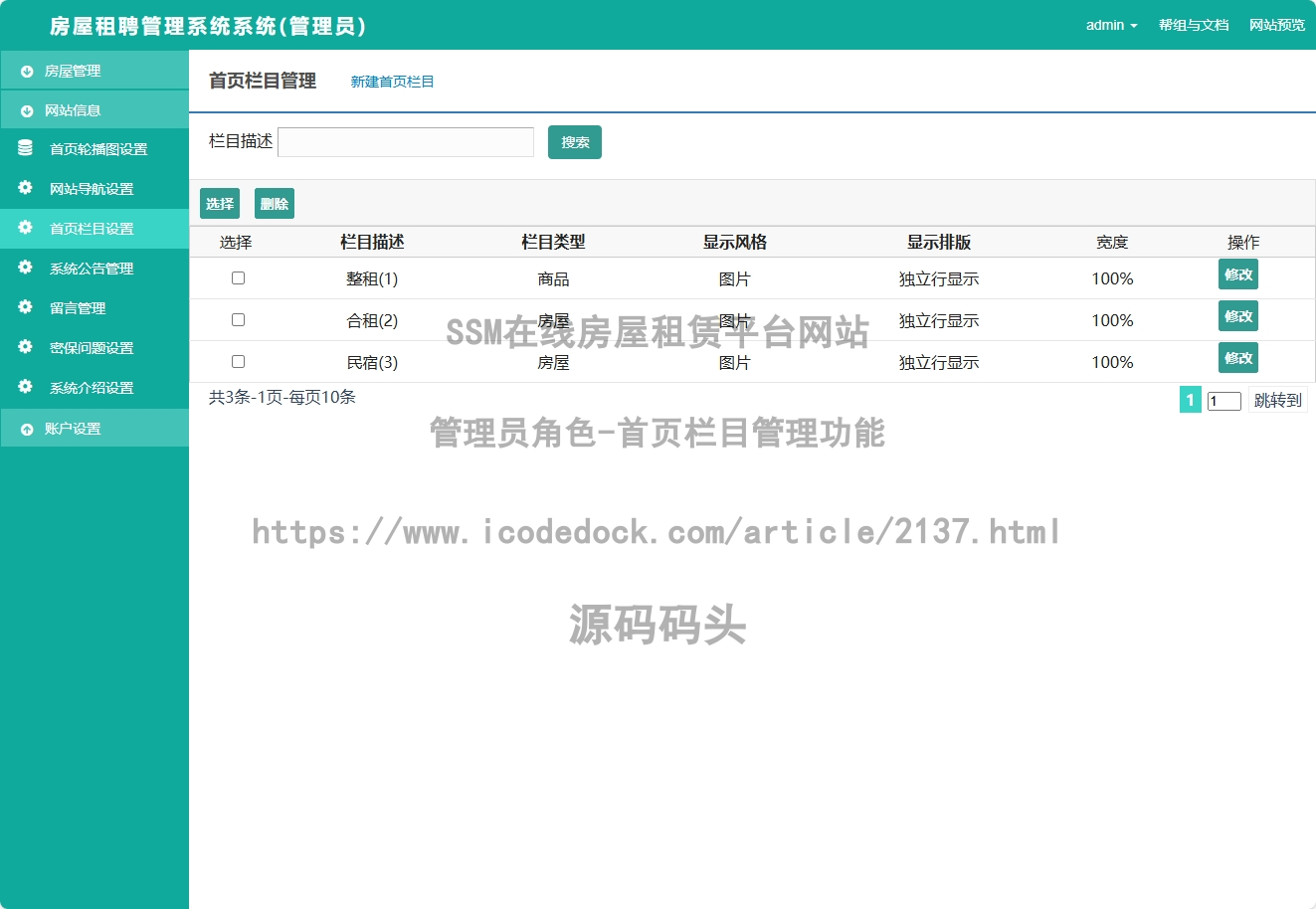
Task: Focus the 栏目描述 search input field
Action: click(x=406, y=142)
